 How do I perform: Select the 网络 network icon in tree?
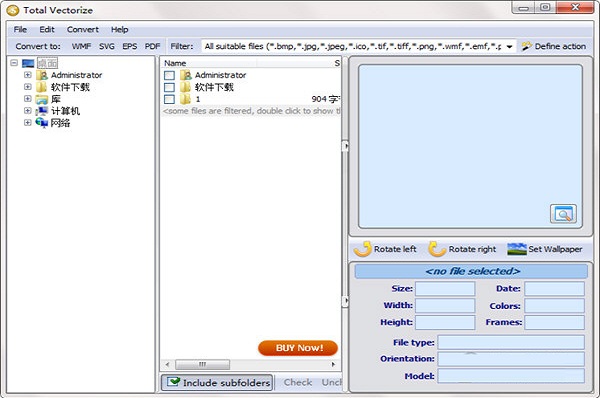(42, 123)
